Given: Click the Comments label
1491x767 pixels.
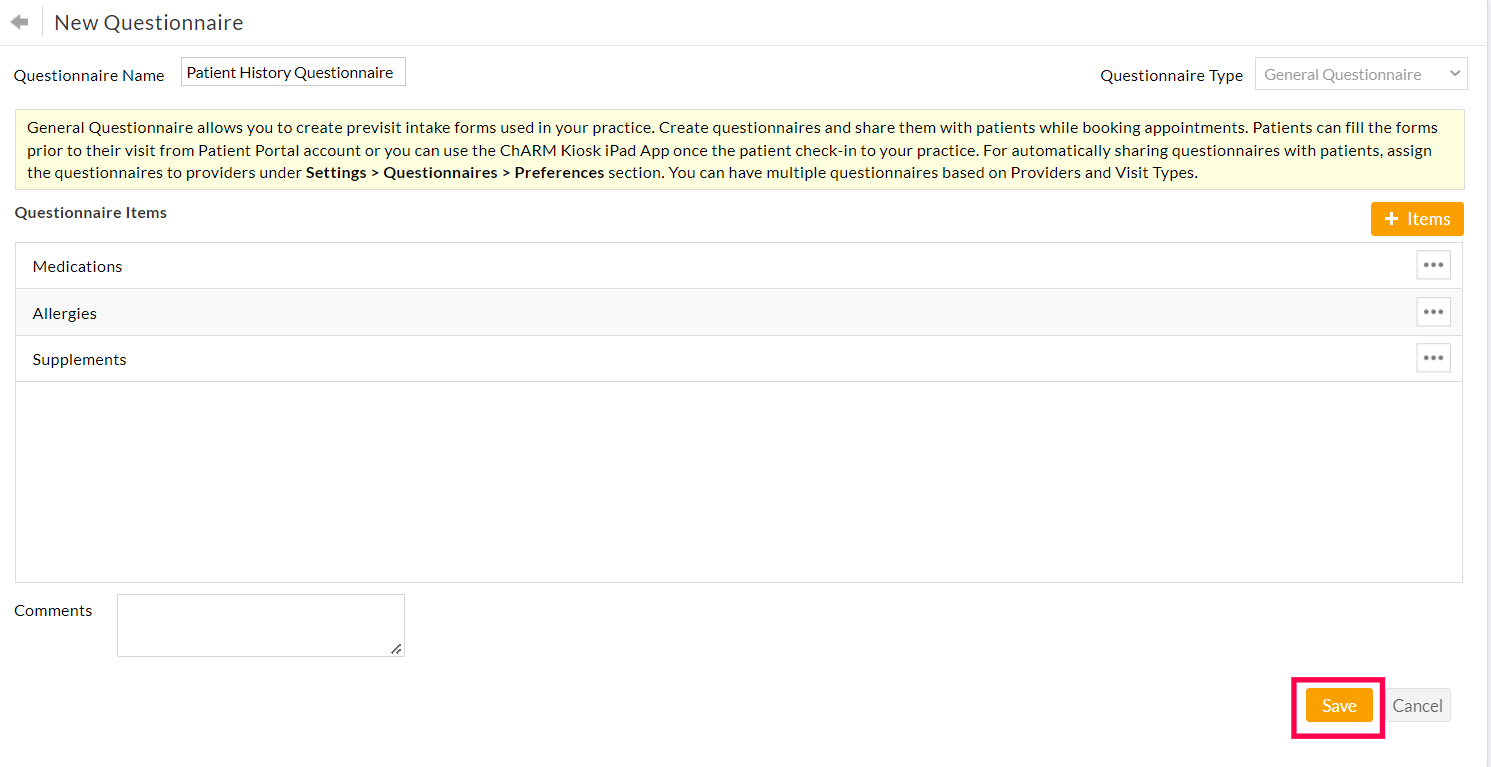Looking at the screenshot, I should [53, 610].
